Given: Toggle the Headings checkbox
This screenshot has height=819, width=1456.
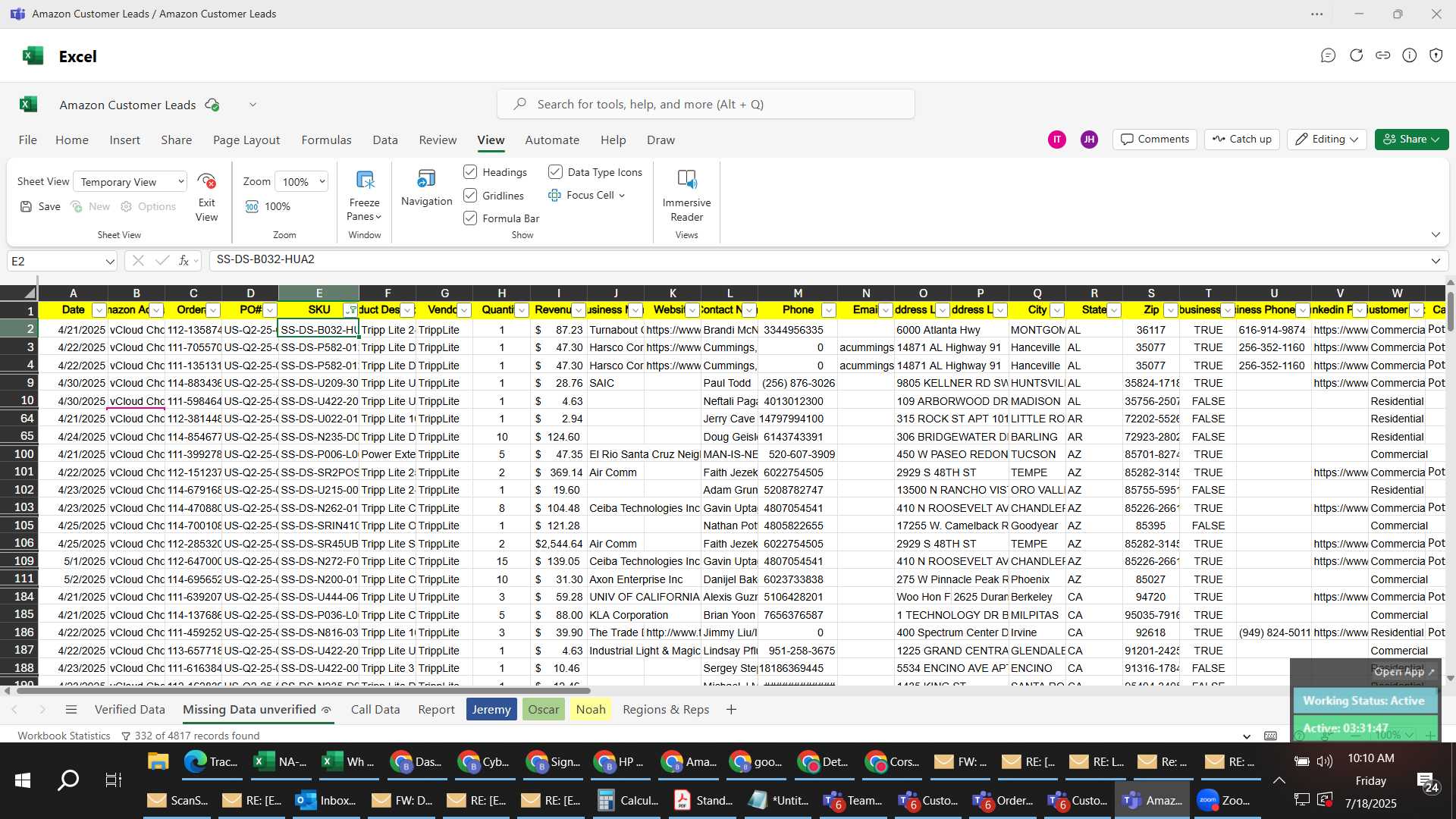Looking at the screenshot, I should pyautogui.click(x=470, y=172).
